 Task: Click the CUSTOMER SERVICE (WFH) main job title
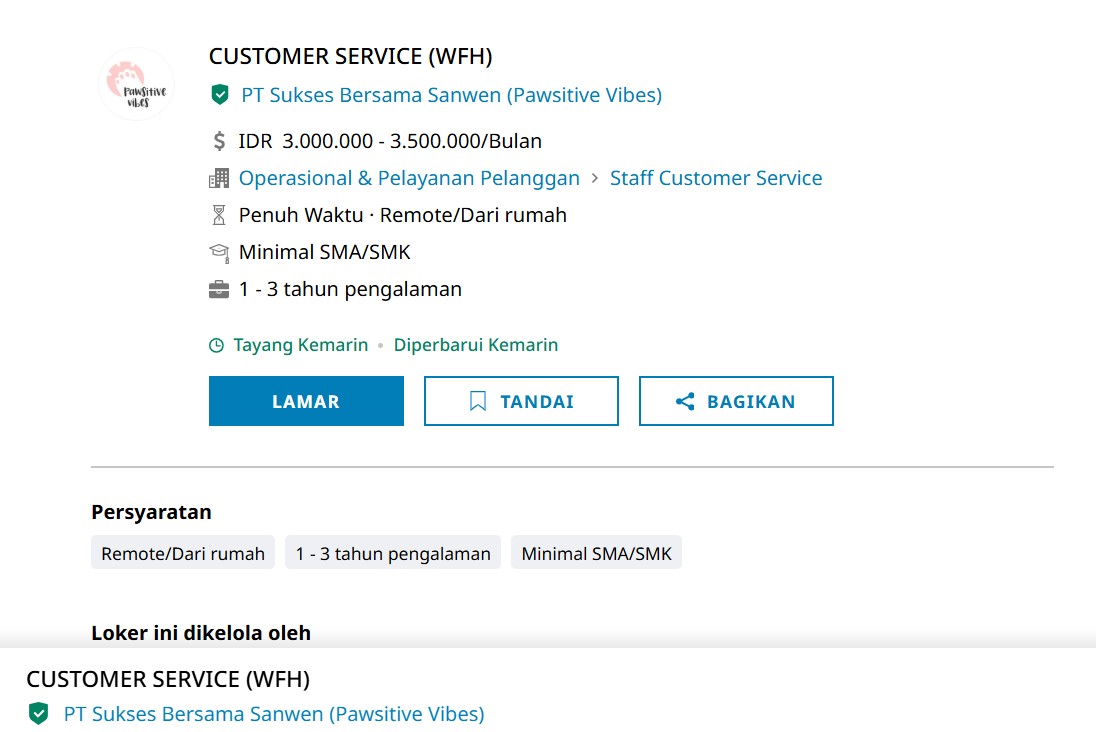click(351, 56)
